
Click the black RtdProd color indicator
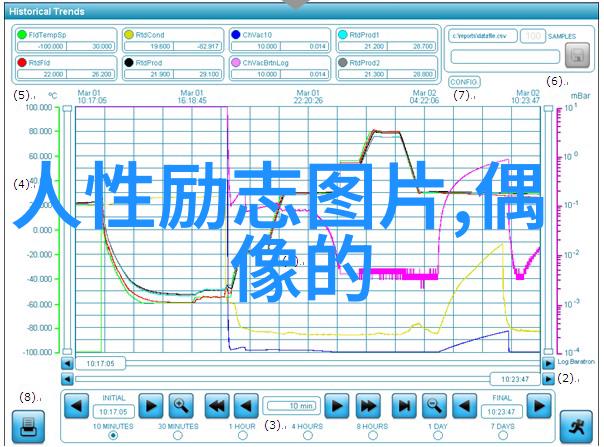point(129,62)
